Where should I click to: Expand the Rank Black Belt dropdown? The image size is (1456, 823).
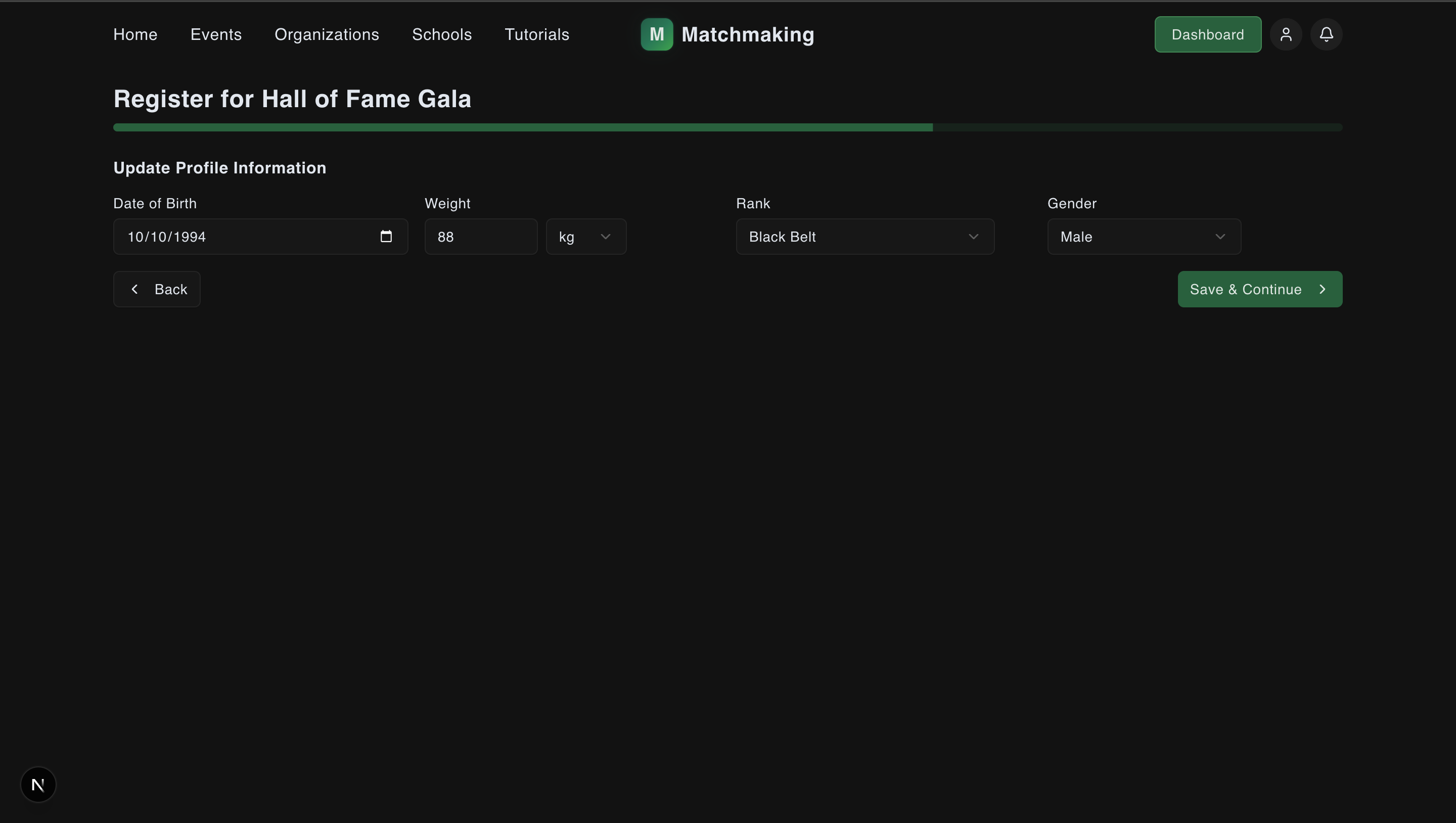click(x=865, y=237)
